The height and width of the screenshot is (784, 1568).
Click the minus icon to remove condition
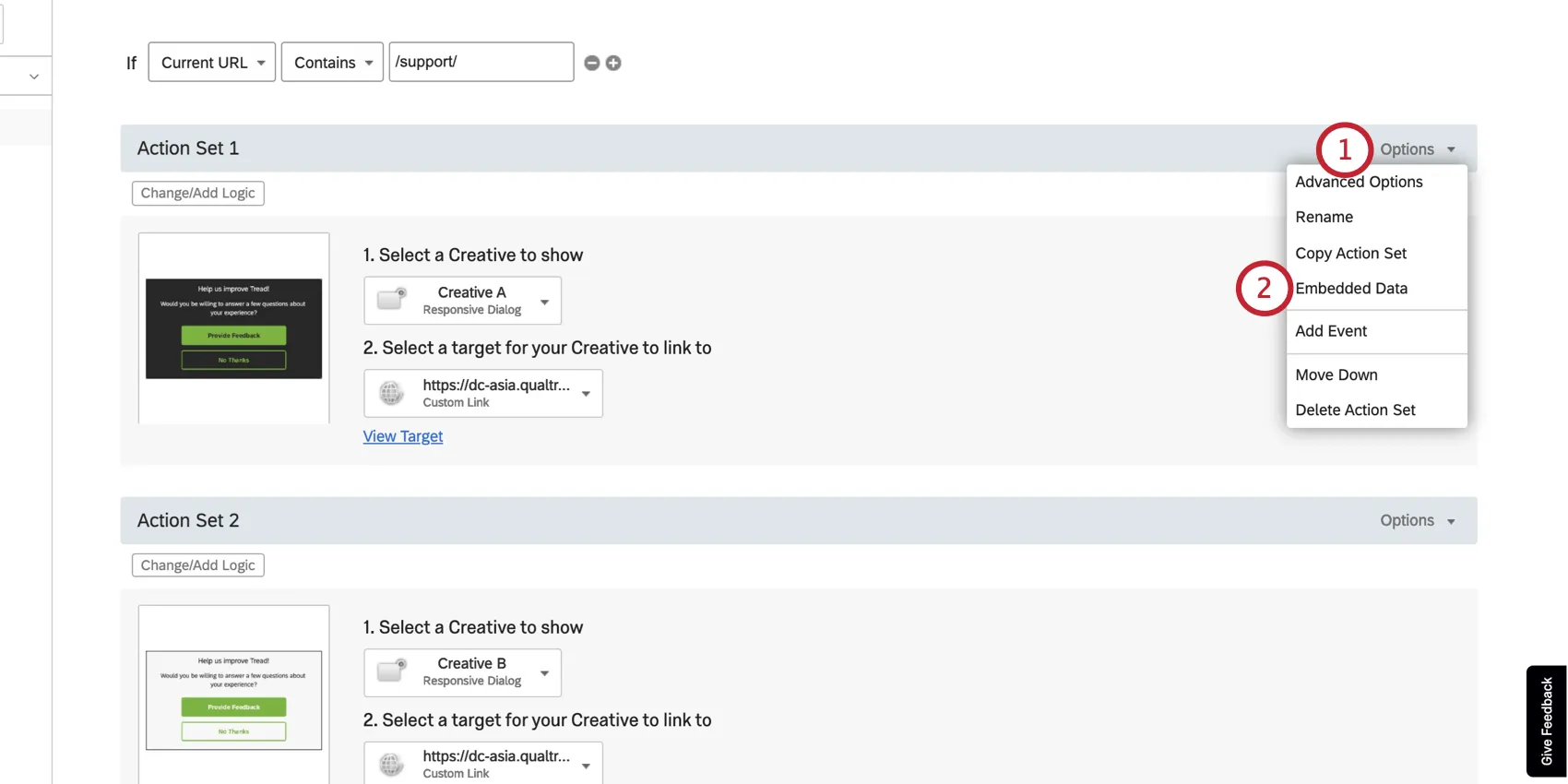(x=592, y=63)
